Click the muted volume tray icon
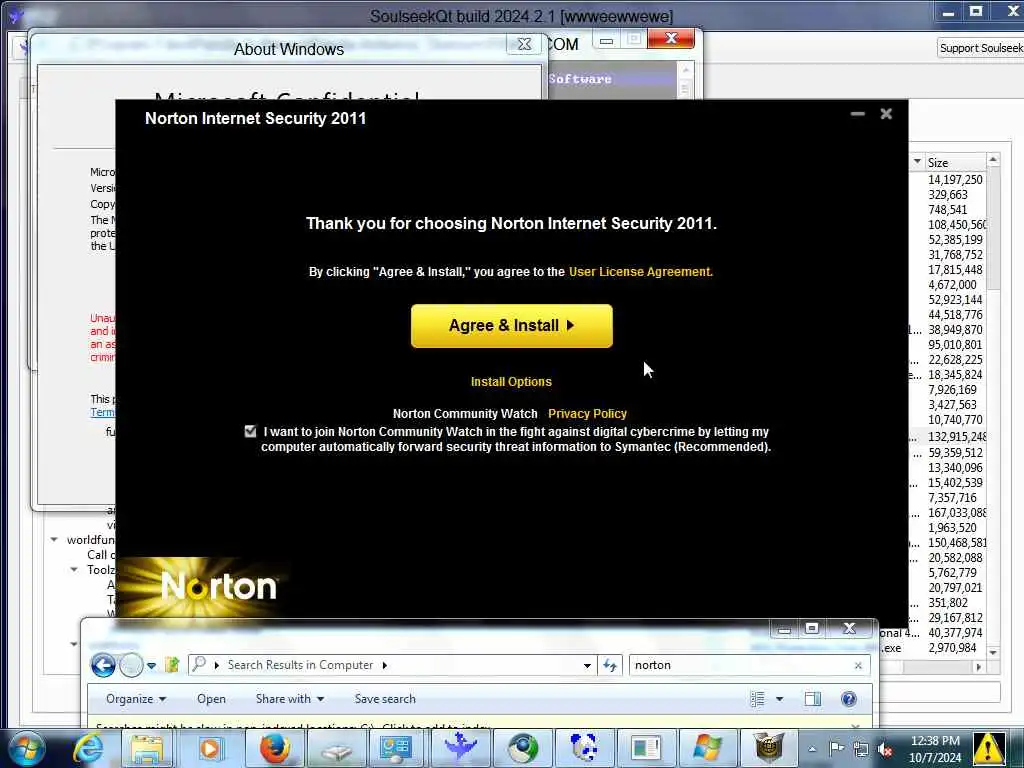This screenshot has width=1024, height=768. 885,749
